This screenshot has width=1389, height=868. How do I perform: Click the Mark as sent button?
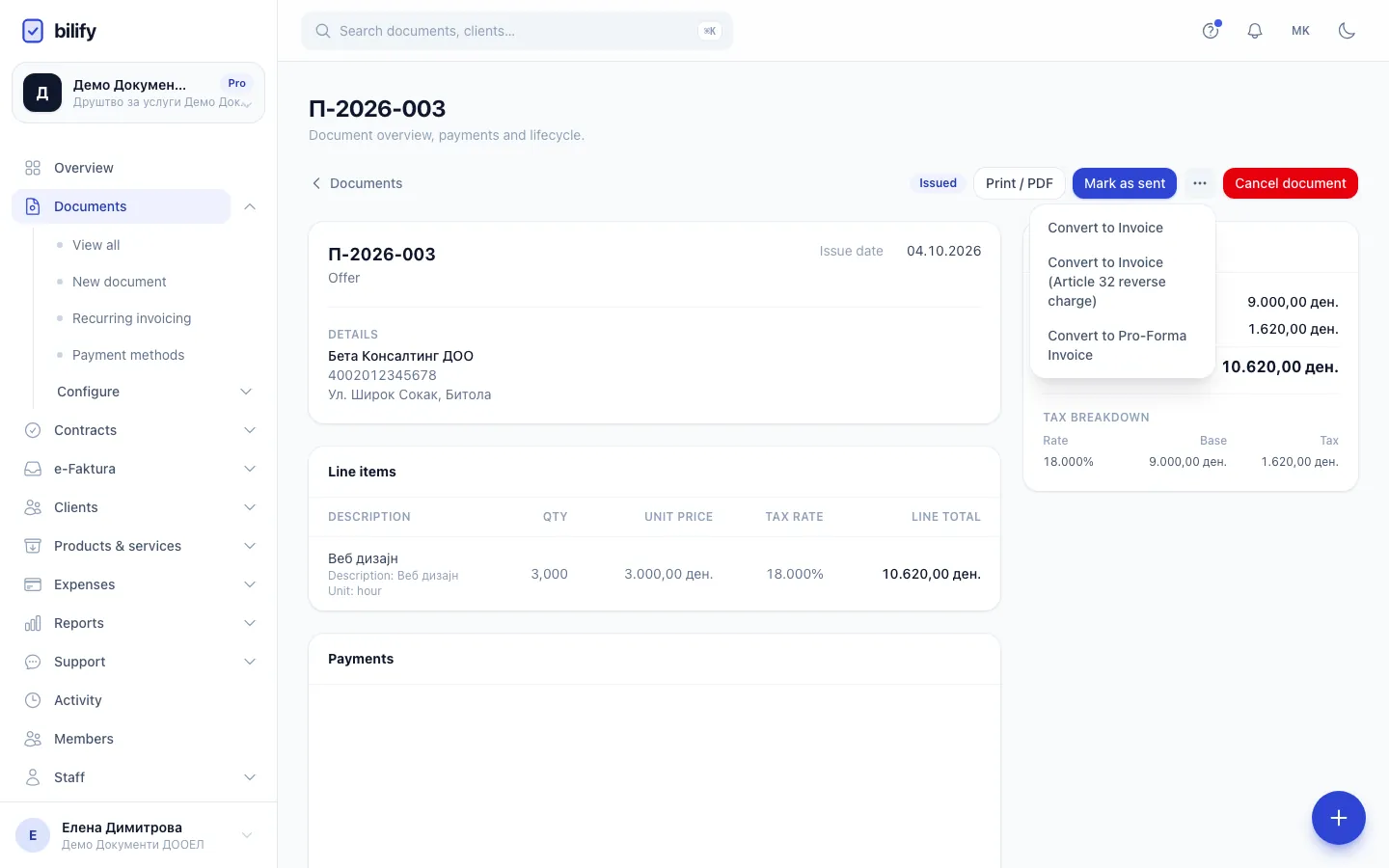[1125, 183]
